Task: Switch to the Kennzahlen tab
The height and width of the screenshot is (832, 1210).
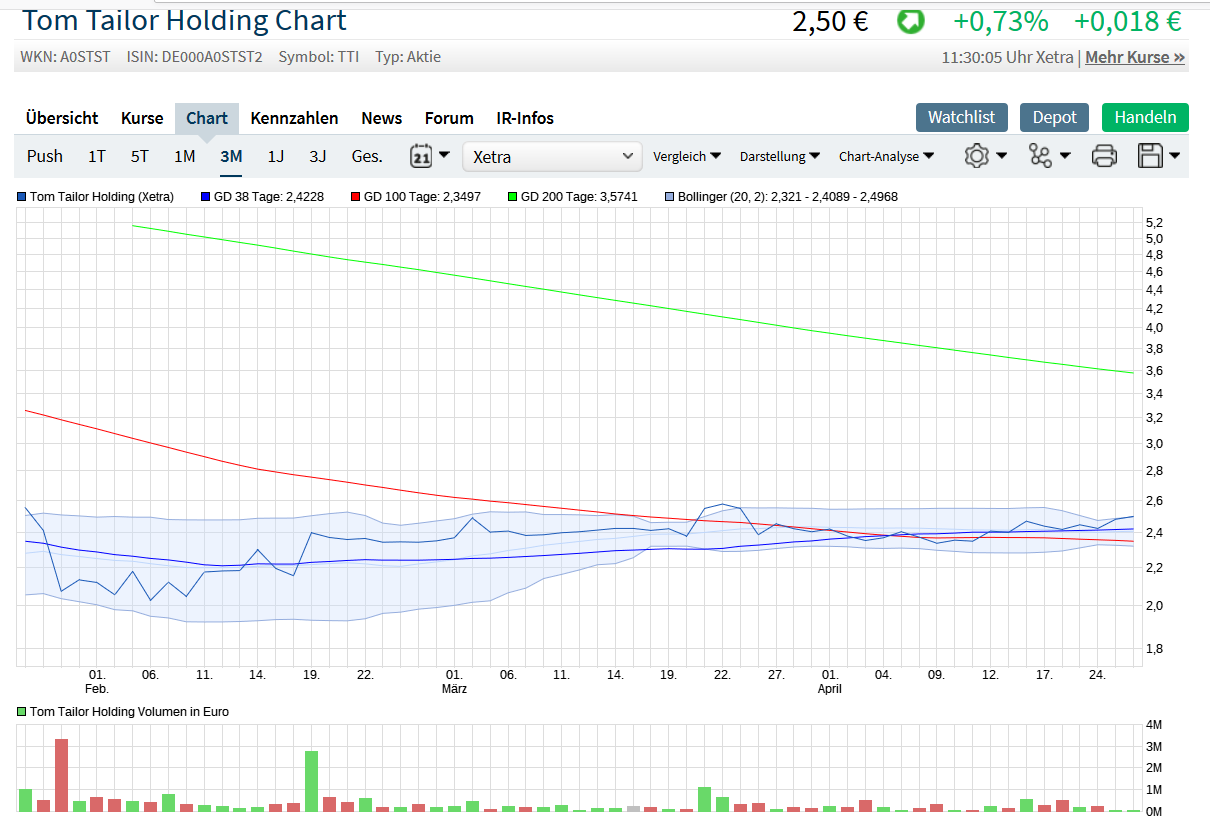Action: (294, 118)
